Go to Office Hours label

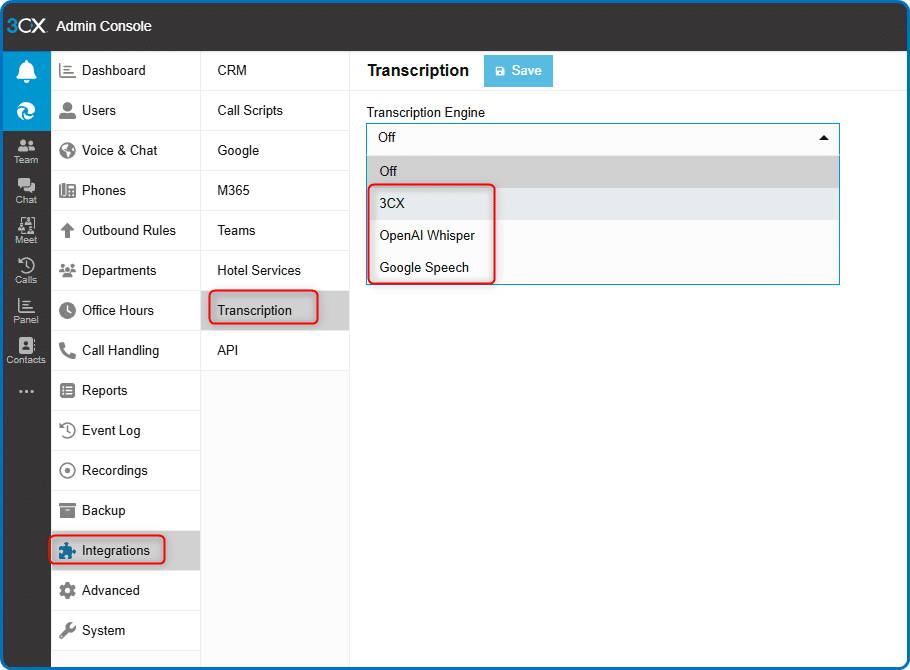coord(118,311)
